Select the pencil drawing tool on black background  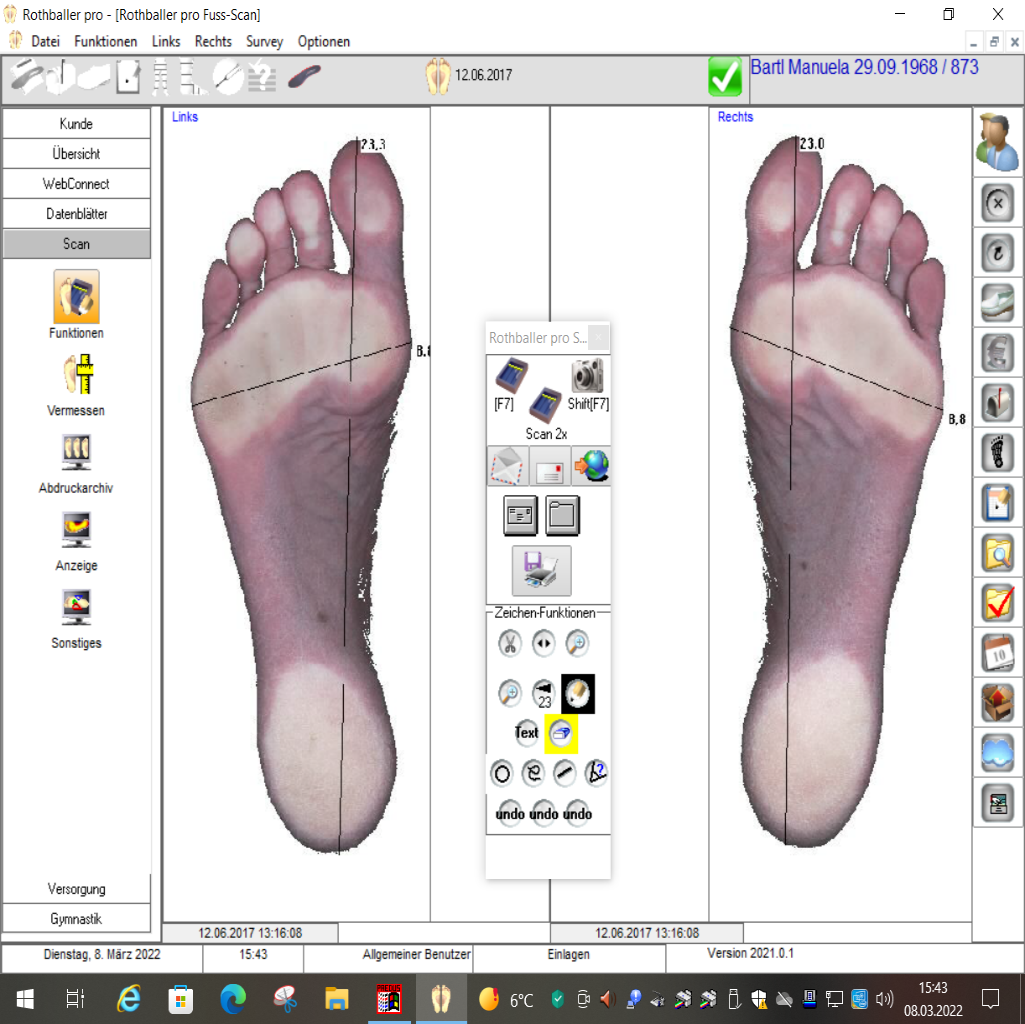578,693
